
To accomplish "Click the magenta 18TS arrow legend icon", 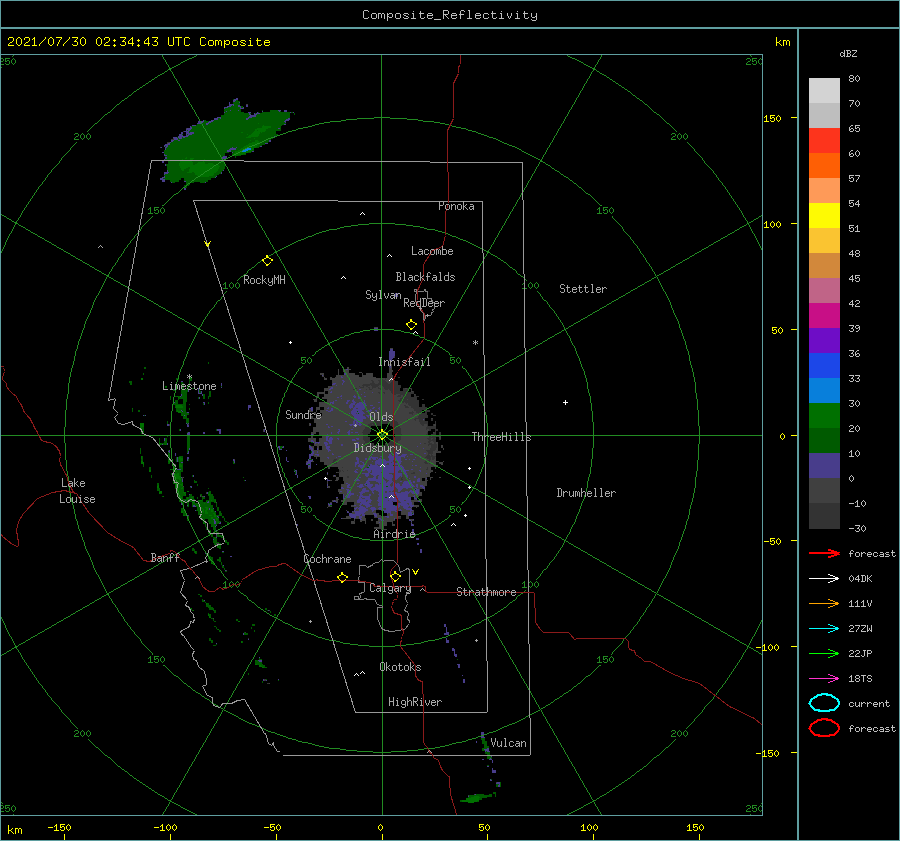I will [x=824, y=679].
